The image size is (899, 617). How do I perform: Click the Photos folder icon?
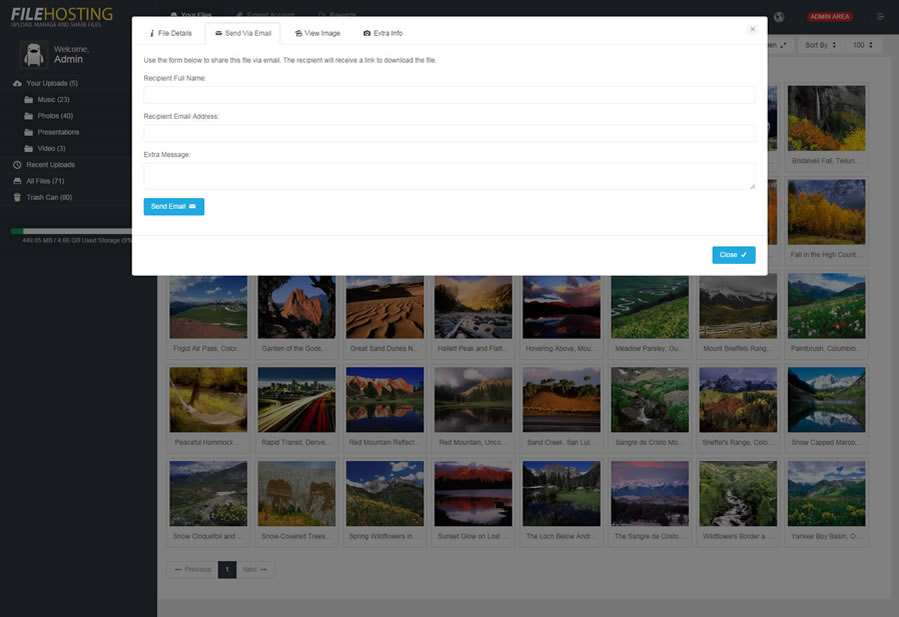[x=29, y=116]
